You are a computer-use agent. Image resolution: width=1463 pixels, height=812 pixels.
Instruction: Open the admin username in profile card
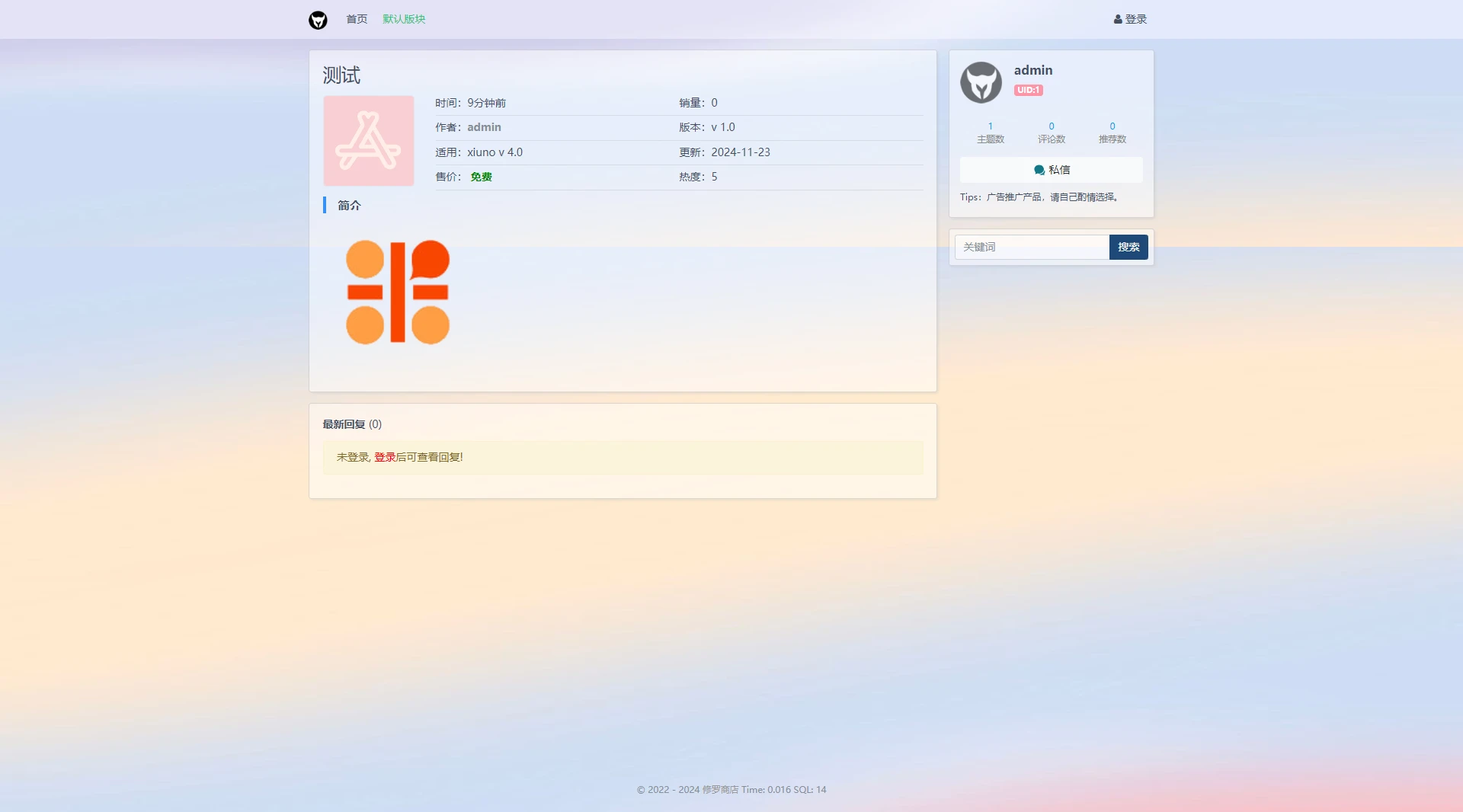pos(1032,70)
